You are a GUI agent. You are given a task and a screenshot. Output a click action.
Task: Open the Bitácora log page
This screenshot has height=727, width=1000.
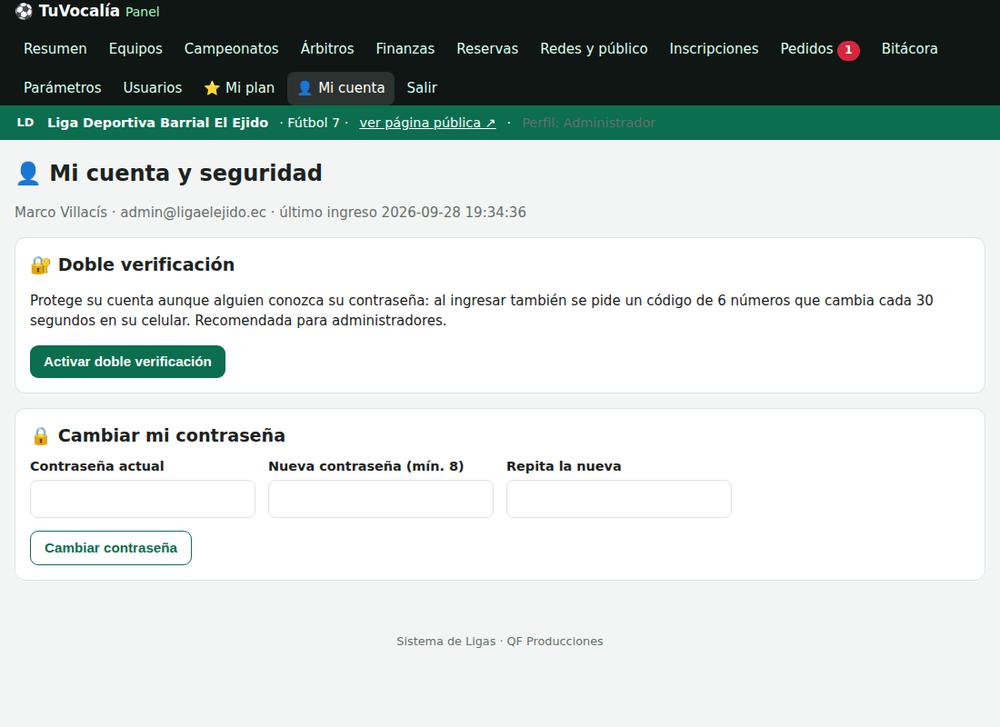pos(909,48)
